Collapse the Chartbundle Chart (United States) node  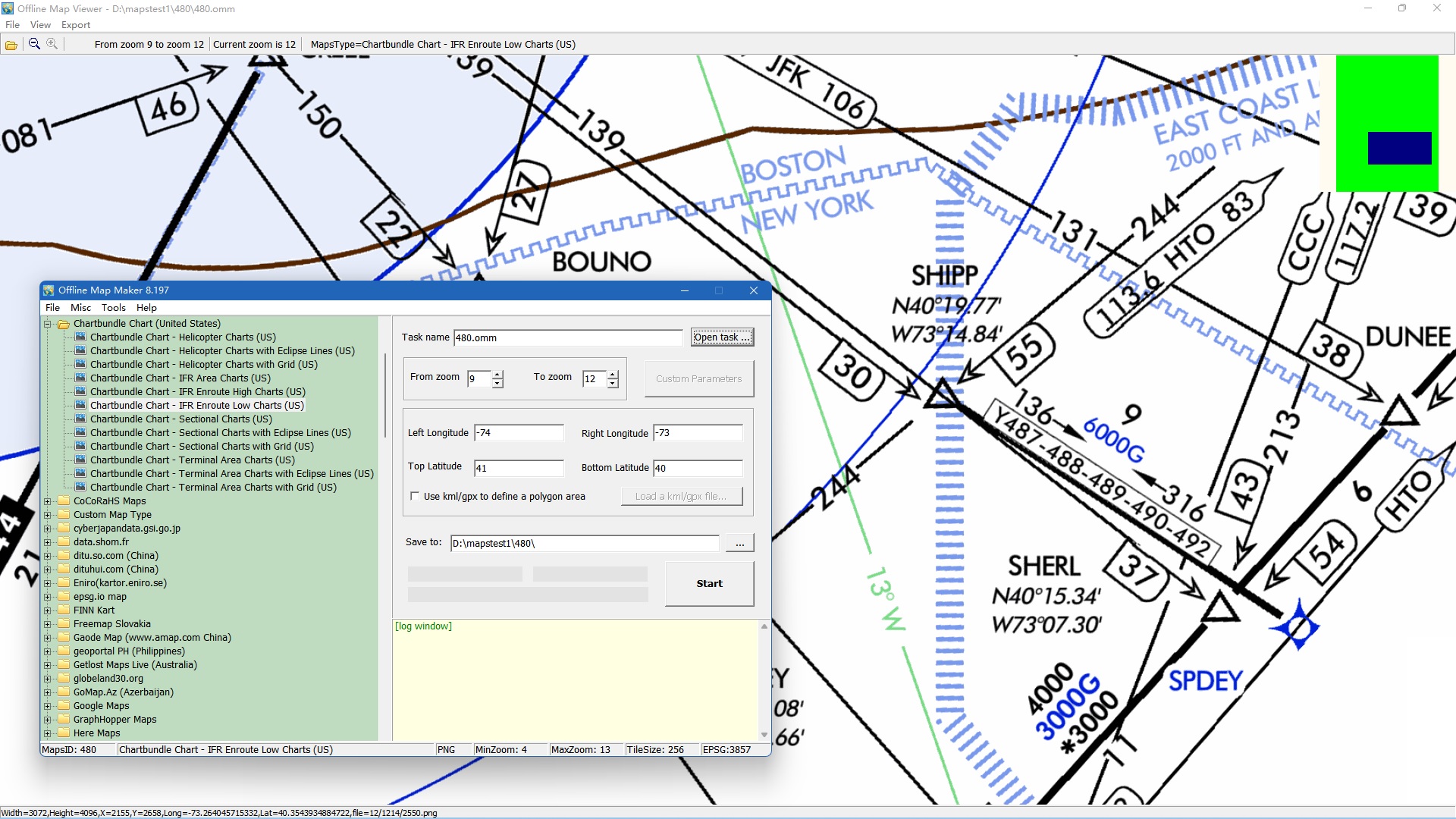pyautogui.click(x=48, y=324)
